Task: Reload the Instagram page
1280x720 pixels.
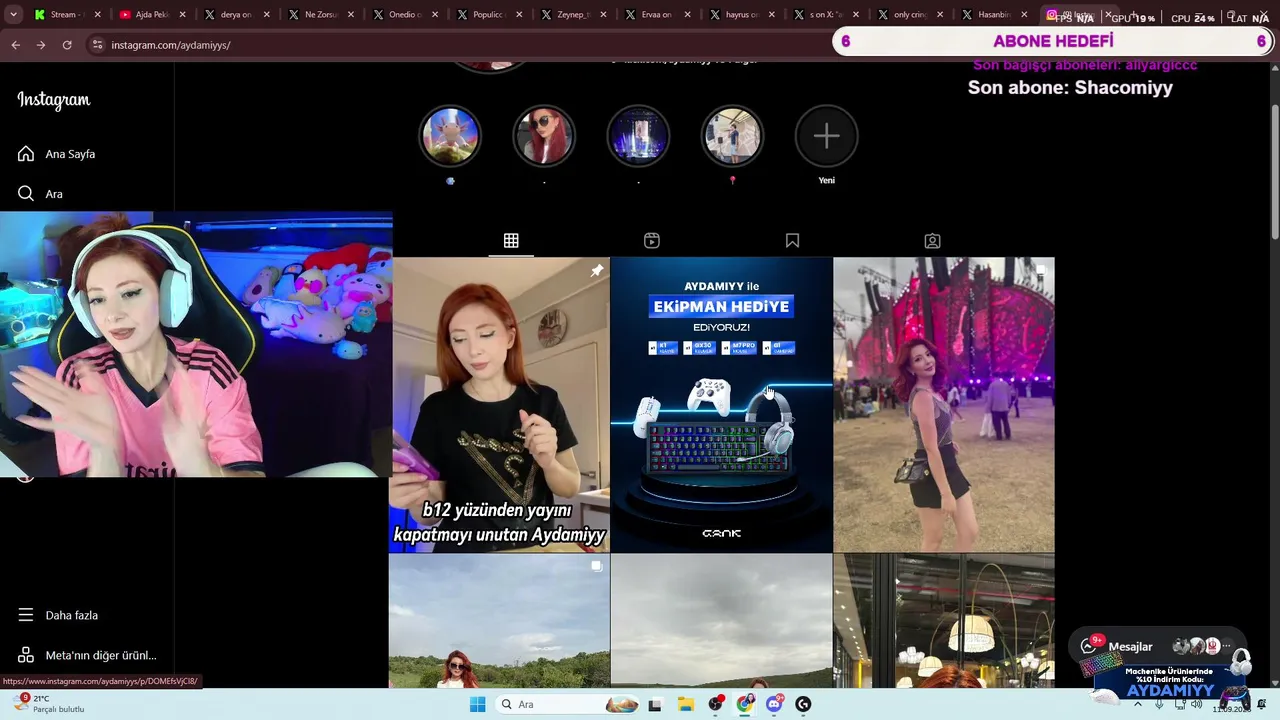Action: (66, 45)
